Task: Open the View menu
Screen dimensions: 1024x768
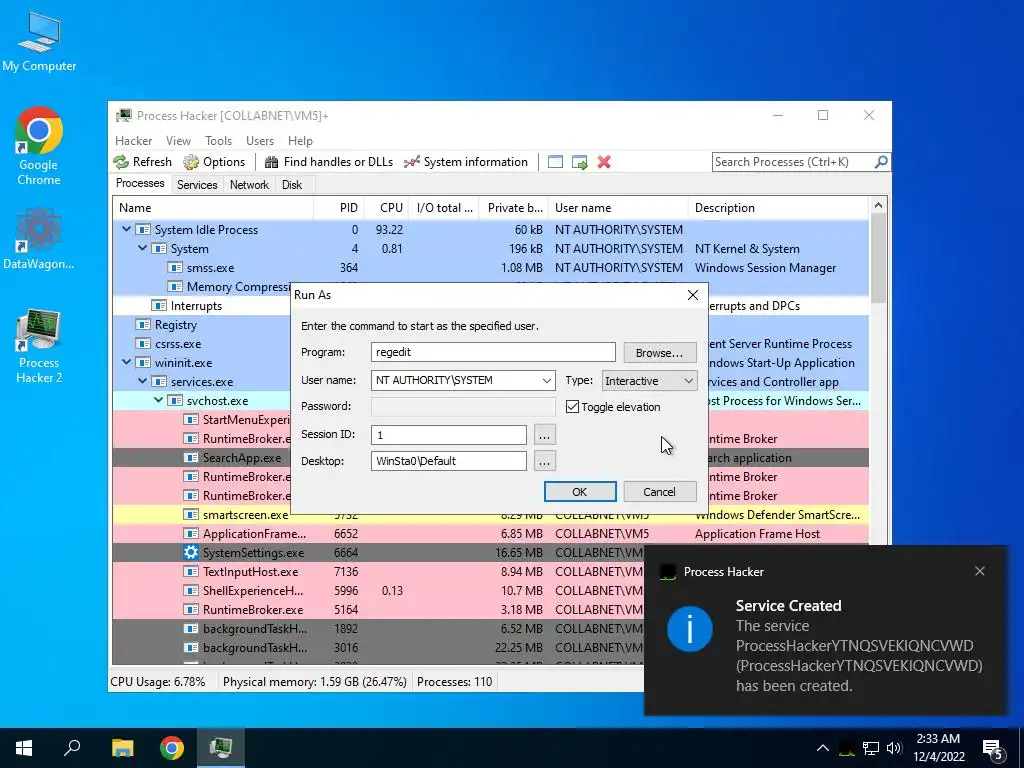Action: [x=178, y=140]
